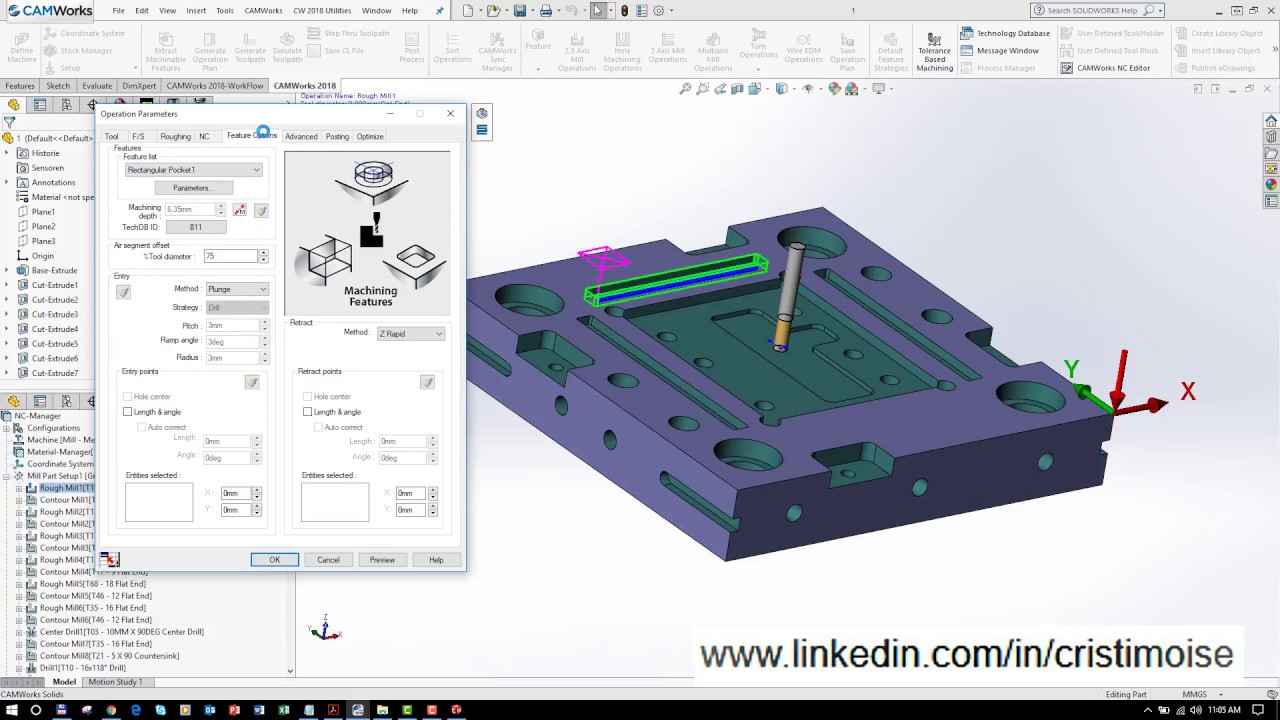1280x720 pixels.
Task: Click the Section View icon
Action: 739,89
